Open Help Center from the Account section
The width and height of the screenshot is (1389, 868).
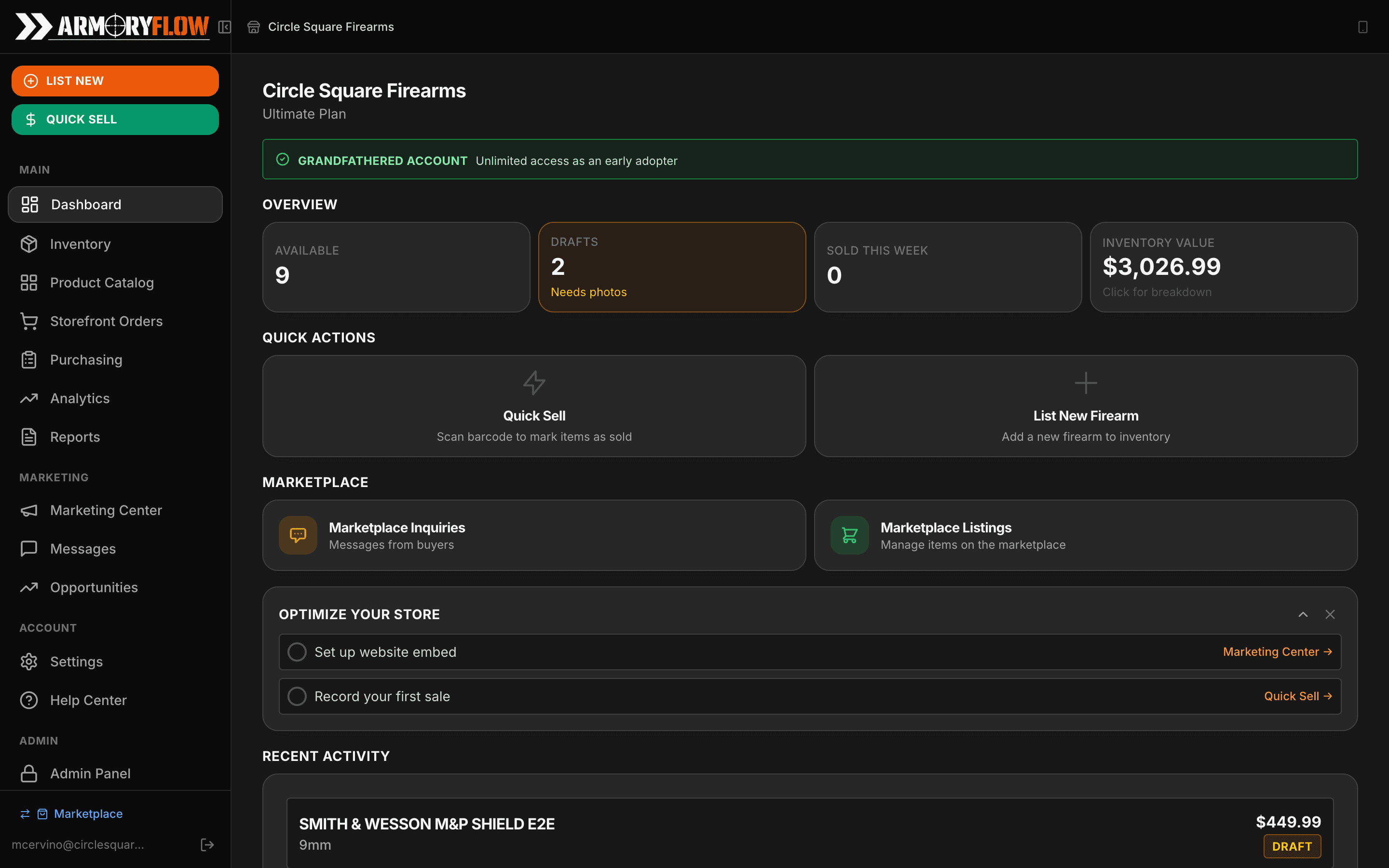[88, 700]
